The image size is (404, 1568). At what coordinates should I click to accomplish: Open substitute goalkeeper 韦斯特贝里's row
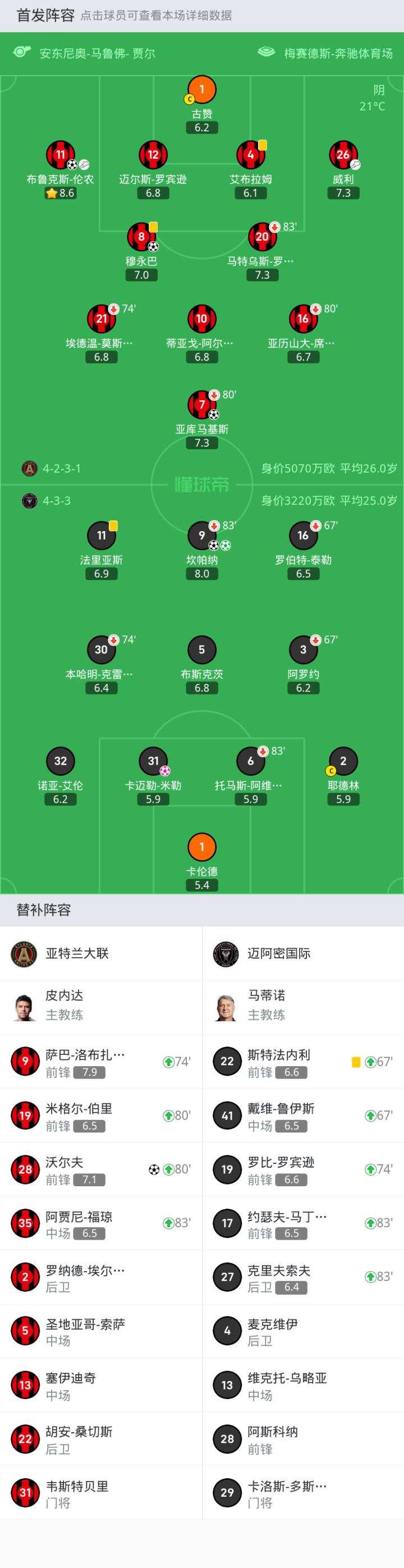[101, 1493]
